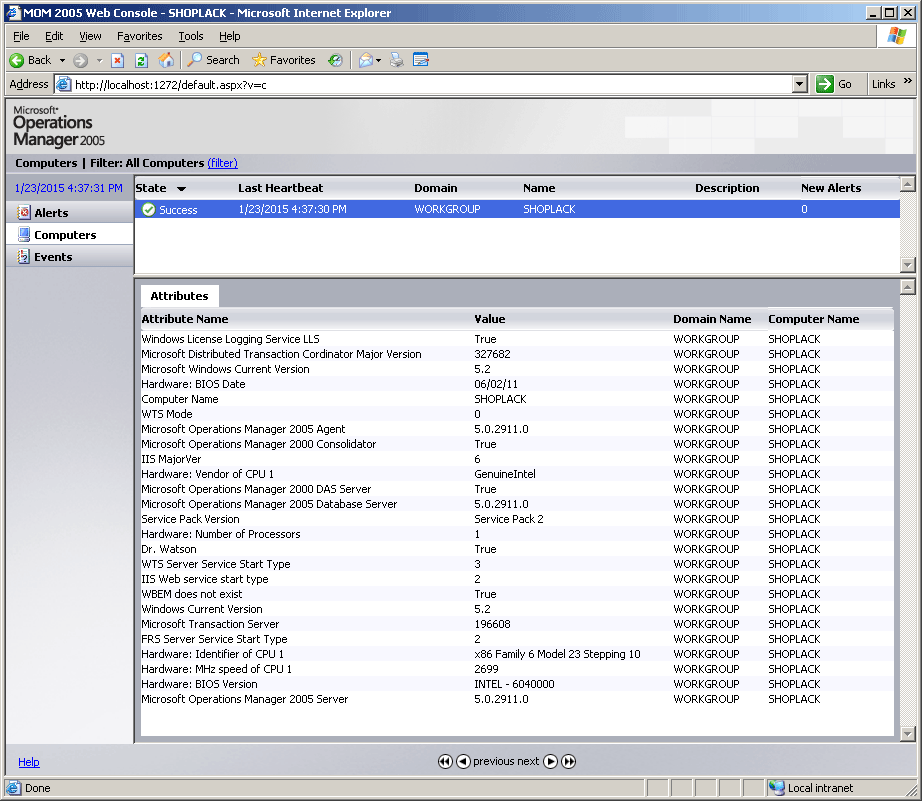Refresh the page with green arrows icon
Screen dimensions: 922x801
[x=141, y=60]
